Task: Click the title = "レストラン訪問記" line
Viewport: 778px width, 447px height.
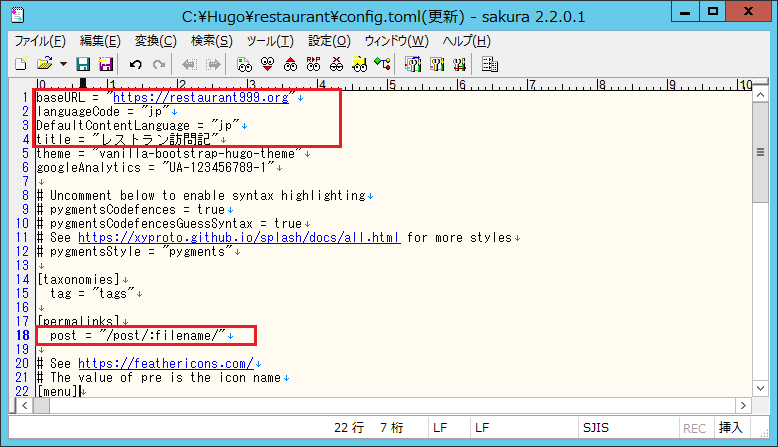Action: (x=128, y=139)
